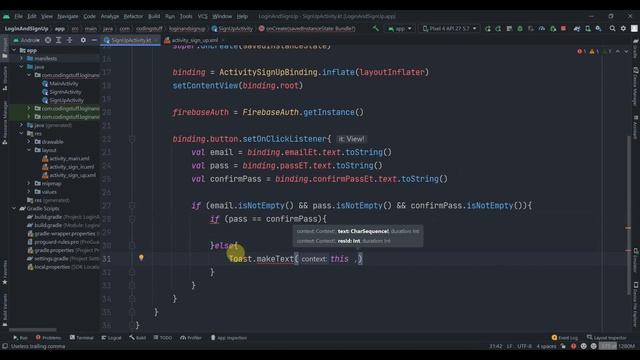Open project panel options gear
The width and height of the screenshot is (640, 360).
(83, 40)
